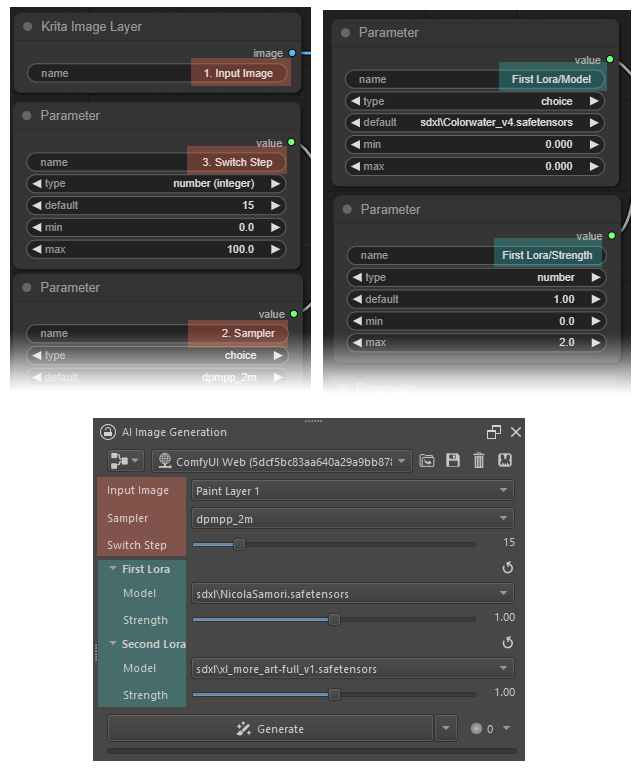Image resolution: width=640 pixels, height=768 pixels.
Task: Open Second Lora Model dropdown xl_more_art-full
Action: click(353, 668)
